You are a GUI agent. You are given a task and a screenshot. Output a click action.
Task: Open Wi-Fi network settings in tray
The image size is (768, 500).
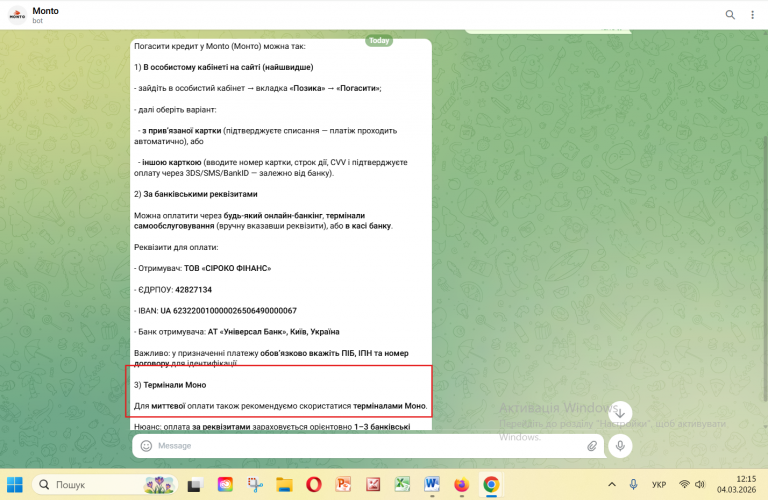coord(684,485)
